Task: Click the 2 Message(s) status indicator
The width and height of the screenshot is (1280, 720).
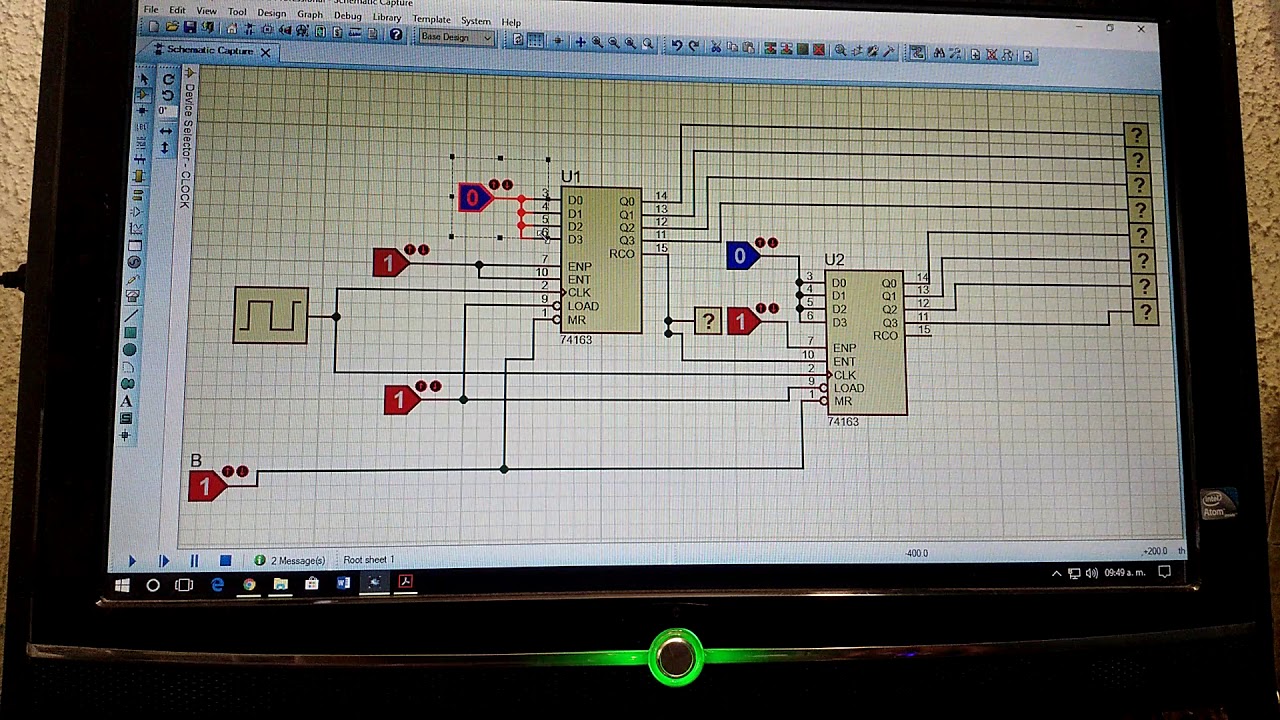Action: tap(290, 561)
